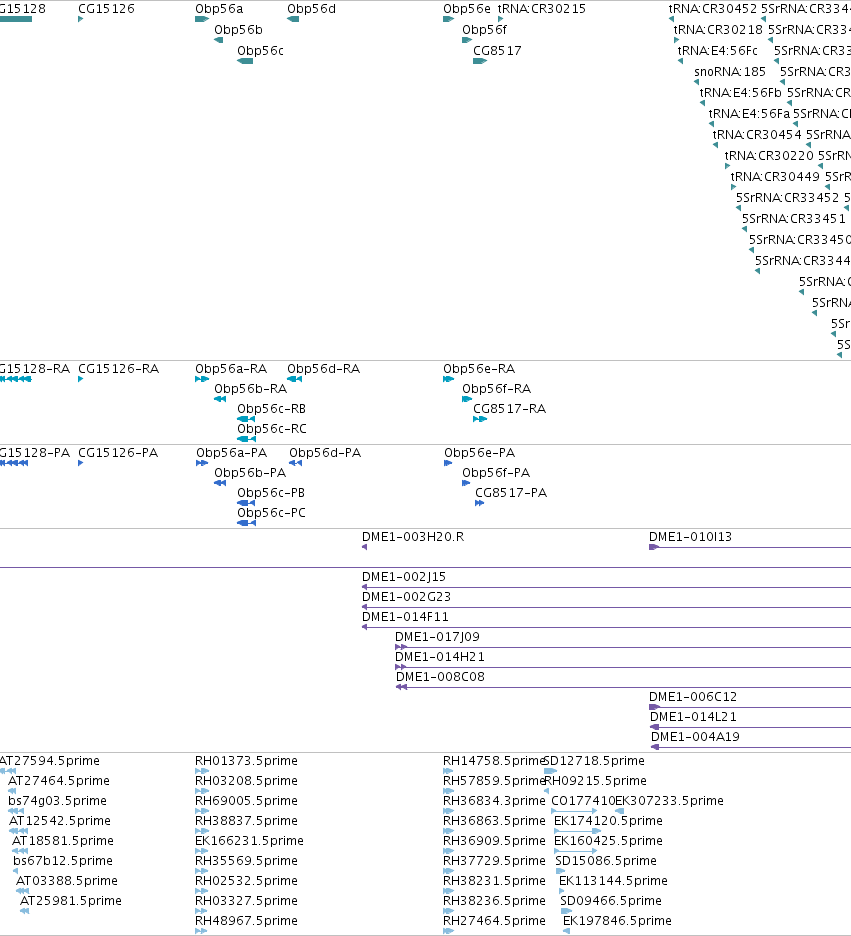This screenshot has height=936, width=851.
Task: Select EST AT27464.5prime
Action: point(12,791)
